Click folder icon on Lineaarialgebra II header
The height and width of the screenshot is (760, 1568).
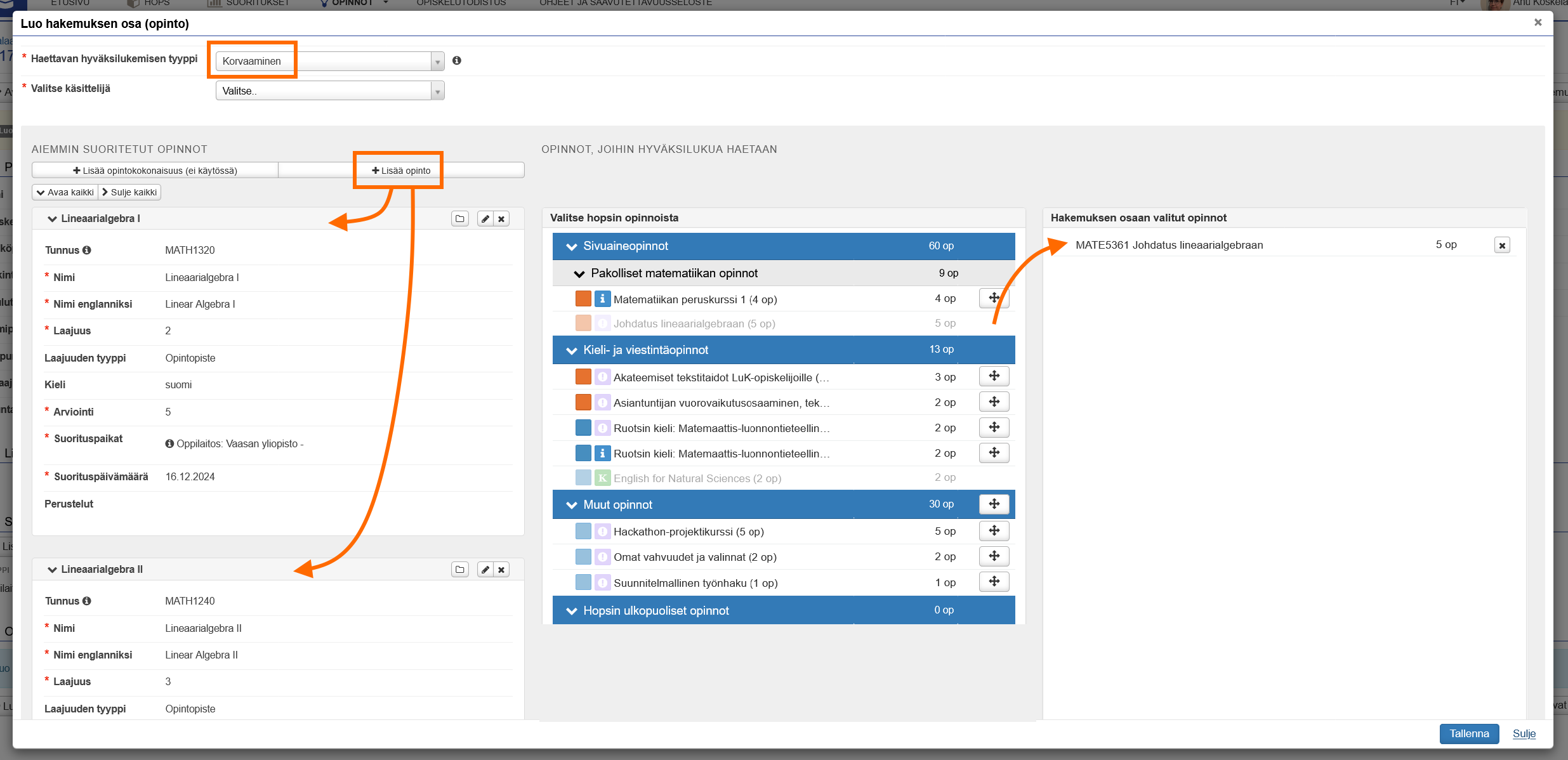pos(460,570)
